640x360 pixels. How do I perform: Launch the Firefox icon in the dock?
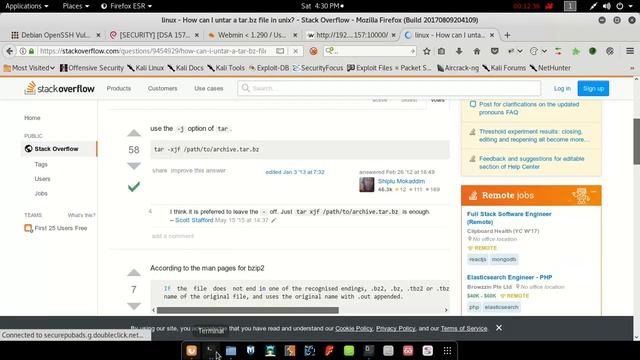(191, 350)
